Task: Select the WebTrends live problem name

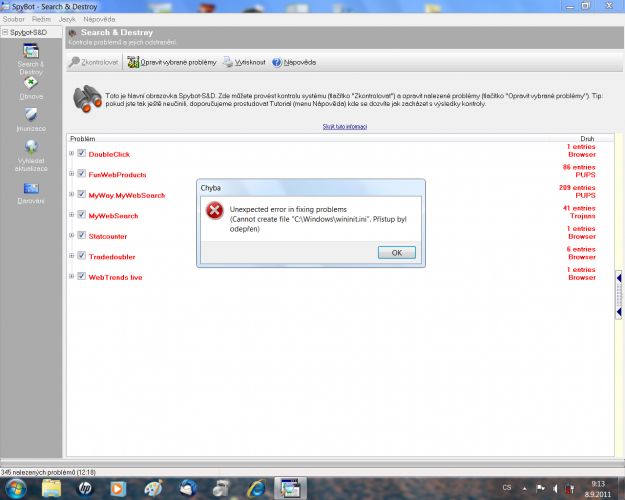Action: pos(115,278)
